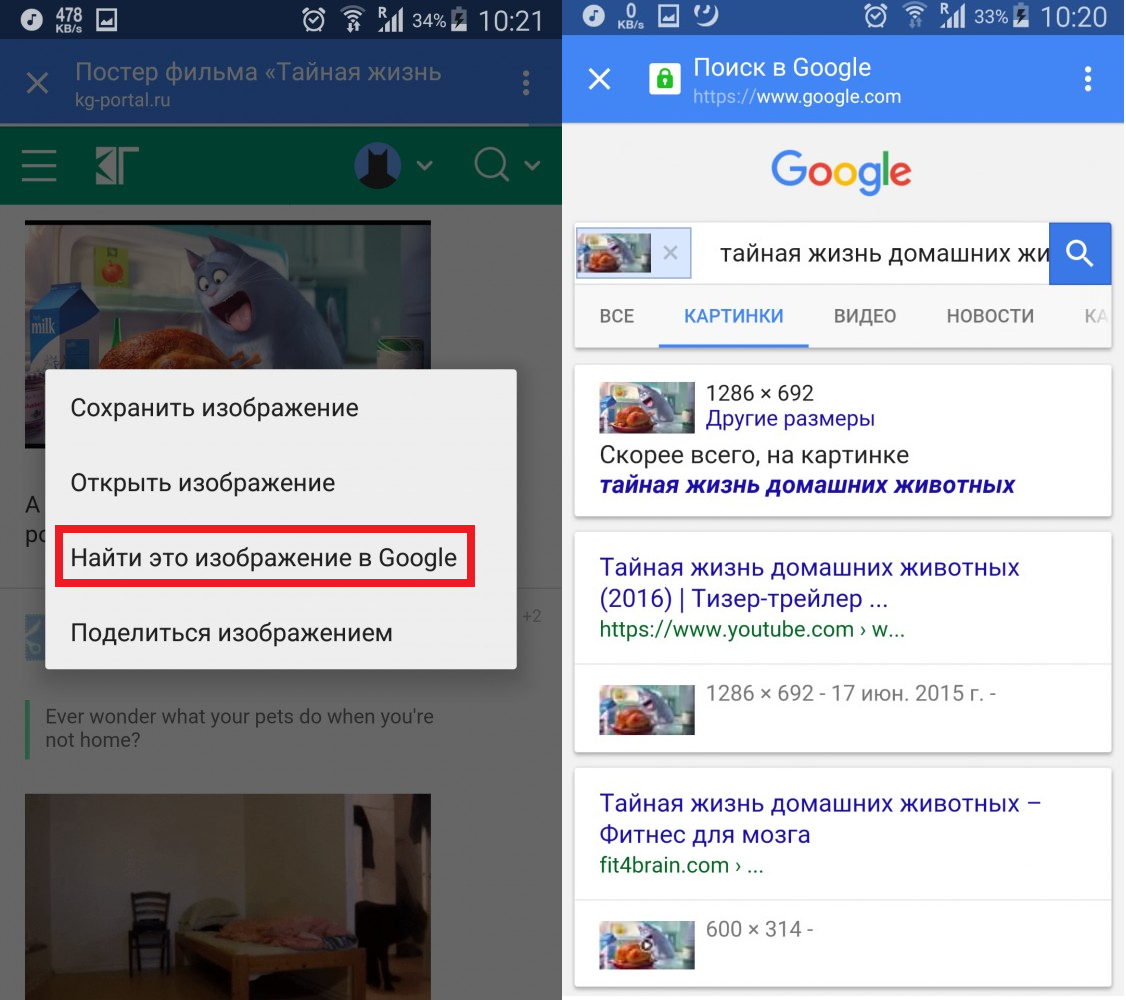
Task: Open the KG logo home icon
Action: (116, 166)
